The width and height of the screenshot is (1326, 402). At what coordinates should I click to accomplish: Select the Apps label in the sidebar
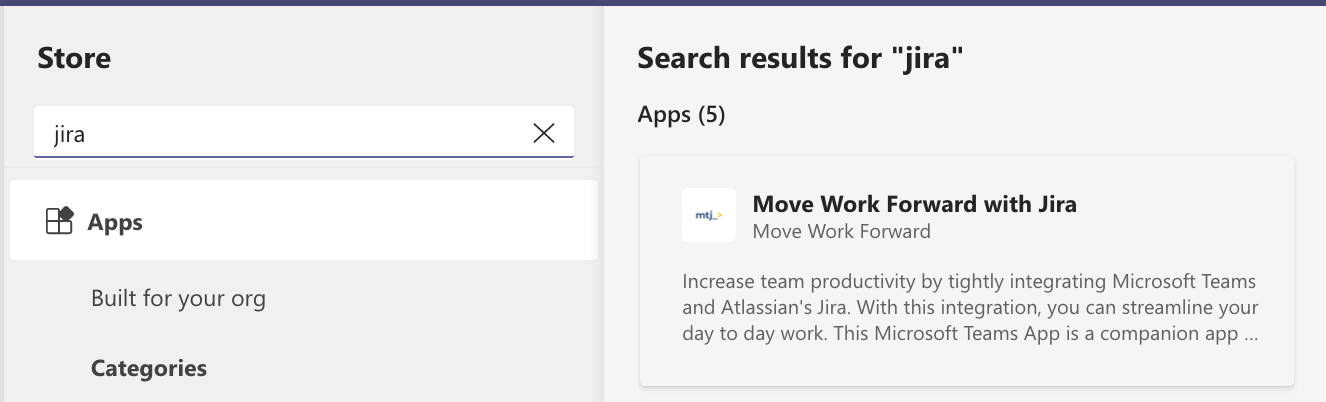click(115, 222)
